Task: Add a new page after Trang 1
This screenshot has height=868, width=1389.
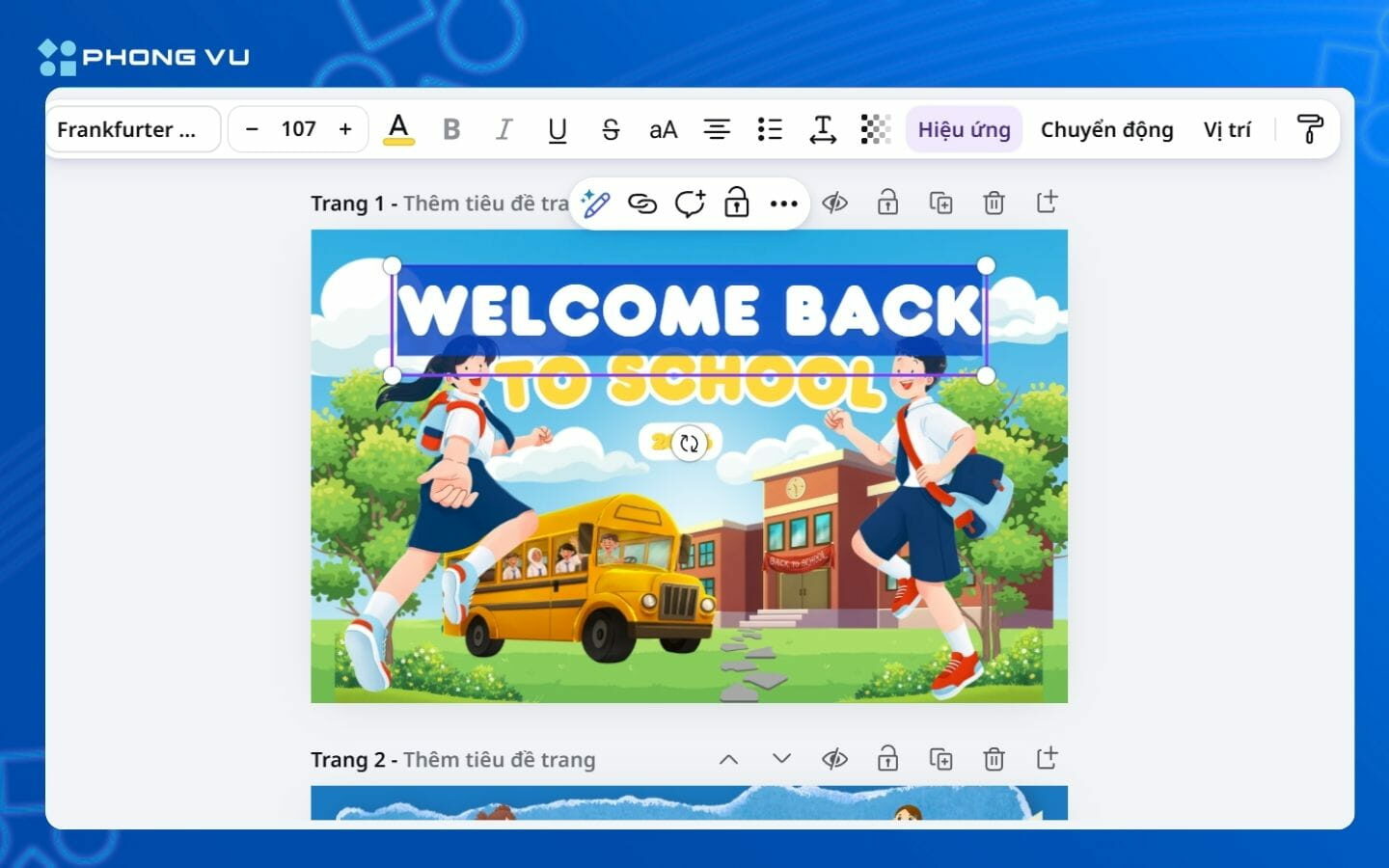Action: [1047, 203]
